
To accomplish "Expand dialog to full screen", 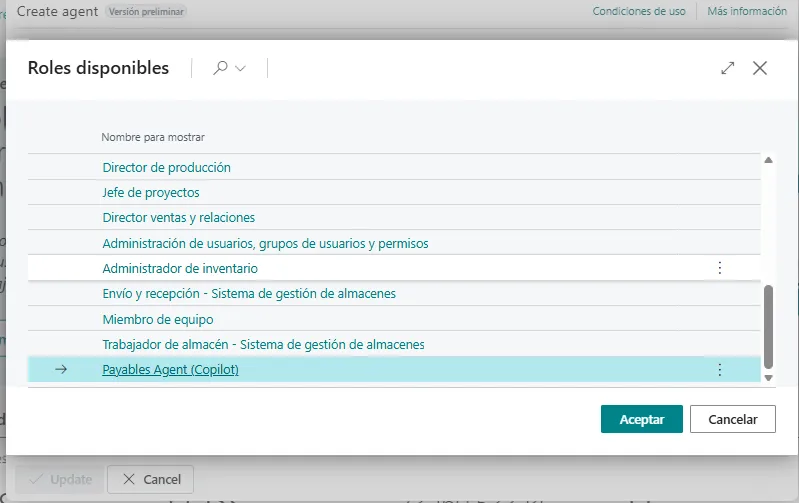I will tap(728, 68).
